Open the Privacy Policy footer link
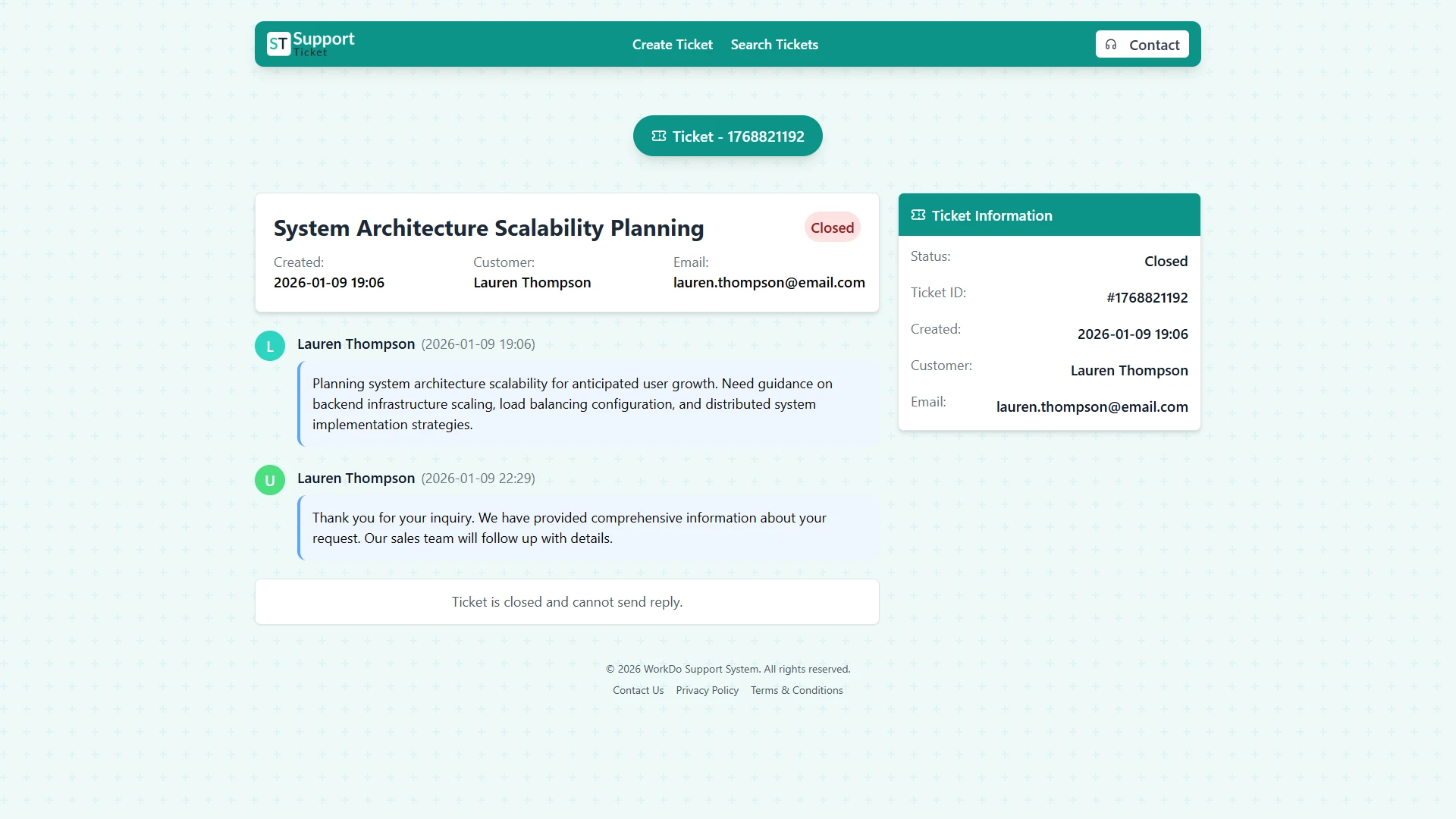 click(x=707, y=691)
